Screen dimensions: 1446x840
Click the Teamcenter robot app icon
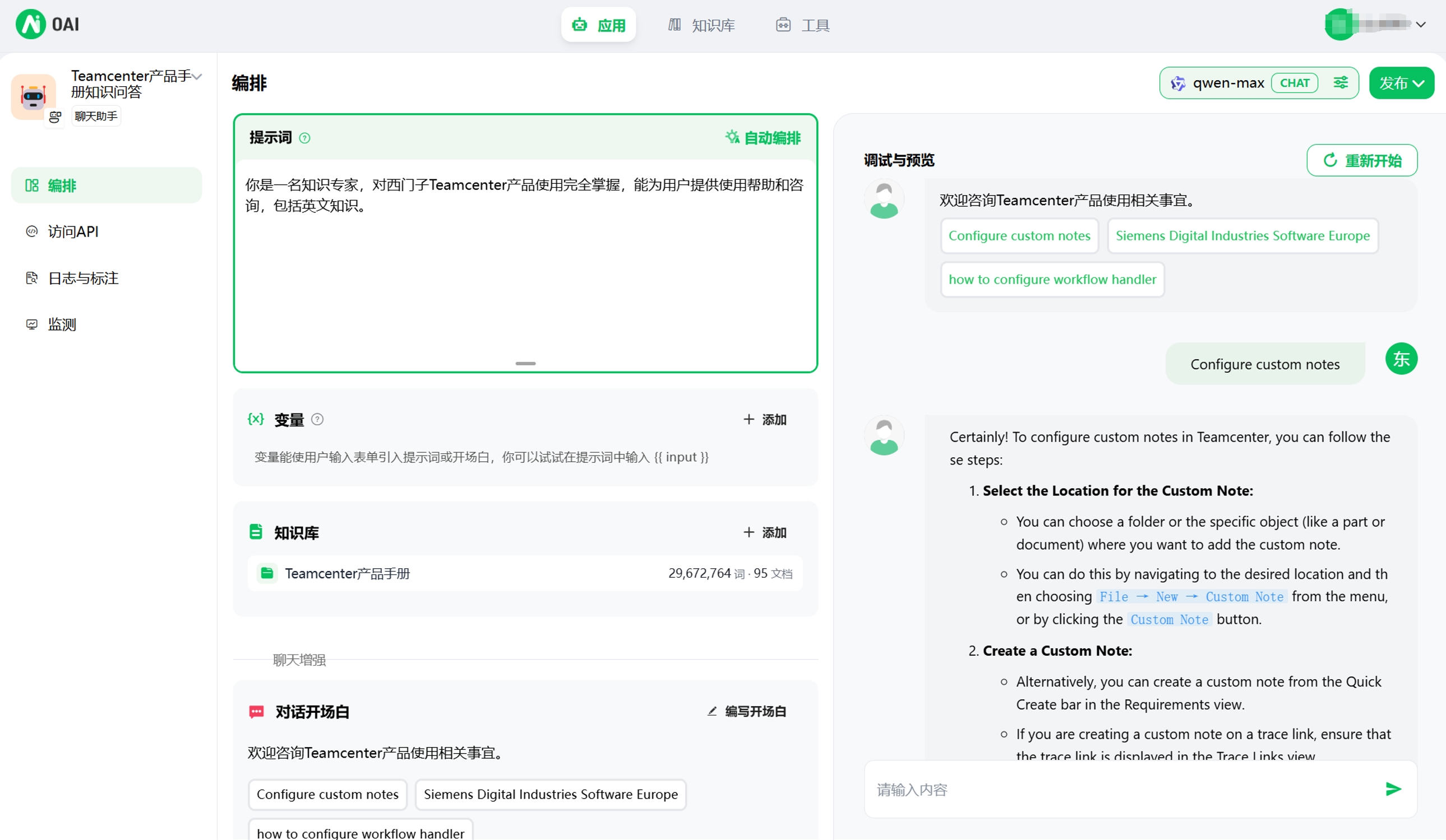pos(33,97)
